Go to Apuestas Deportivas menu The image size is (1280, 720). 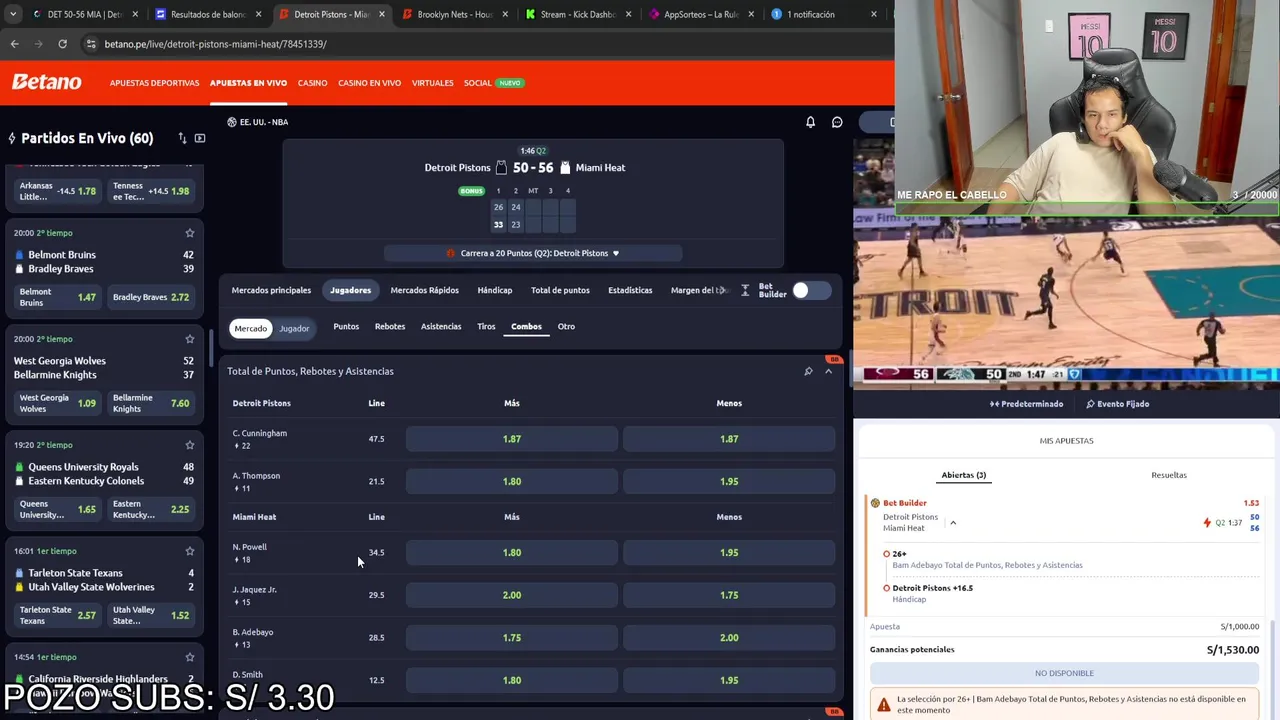click(154, 83)
